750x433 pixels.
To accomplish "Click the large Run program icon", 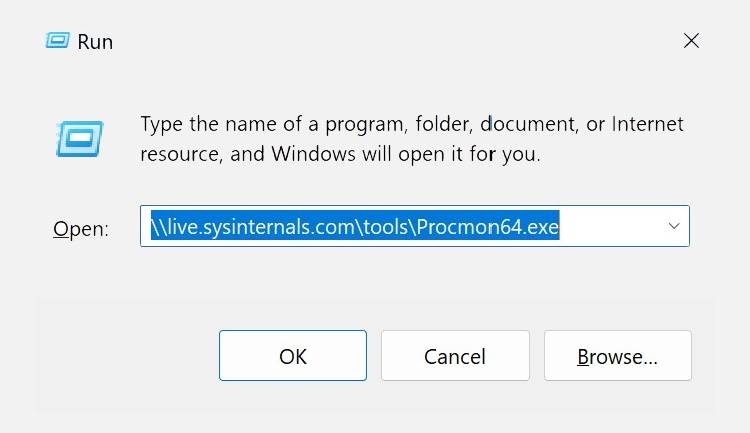I will coord(78,139).
